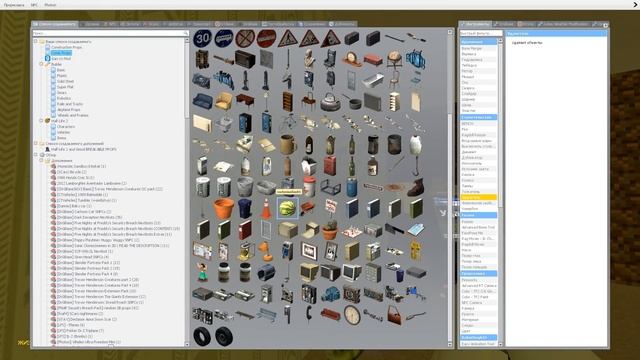Select the brown boot prop icon
The image size is (640, 360).
(x=416, y=187)
